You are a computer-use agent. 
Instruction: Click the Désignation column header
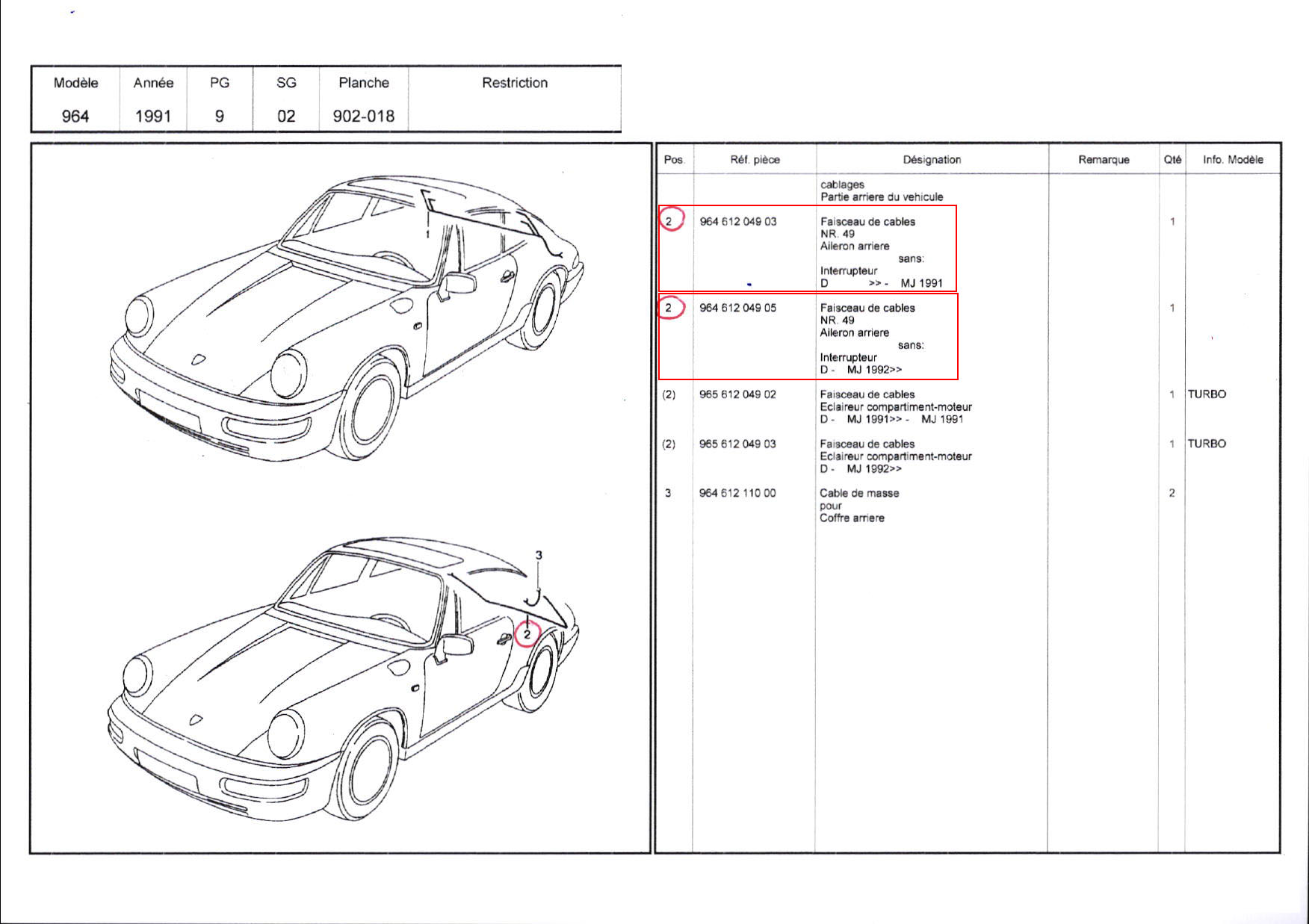(932, 159)
